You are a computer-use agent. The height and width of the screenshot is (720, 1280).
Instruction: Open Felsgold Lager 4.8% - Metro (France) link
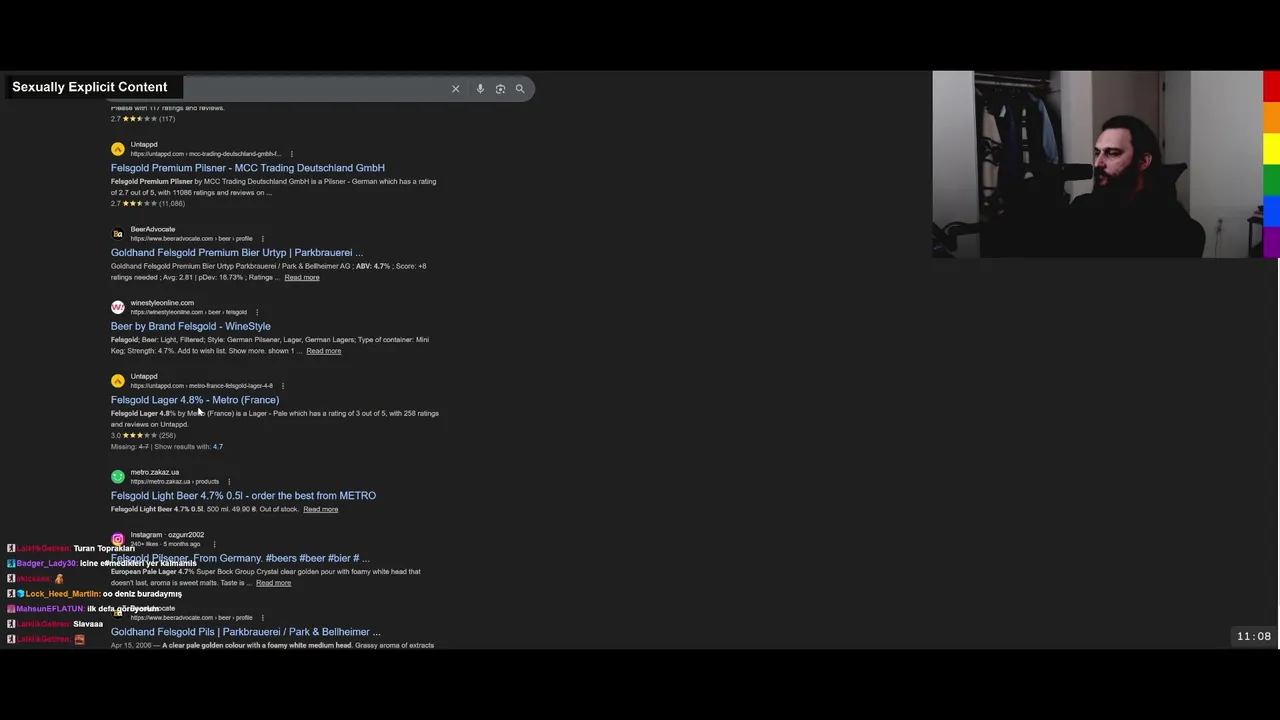click(x=195, y=400)
